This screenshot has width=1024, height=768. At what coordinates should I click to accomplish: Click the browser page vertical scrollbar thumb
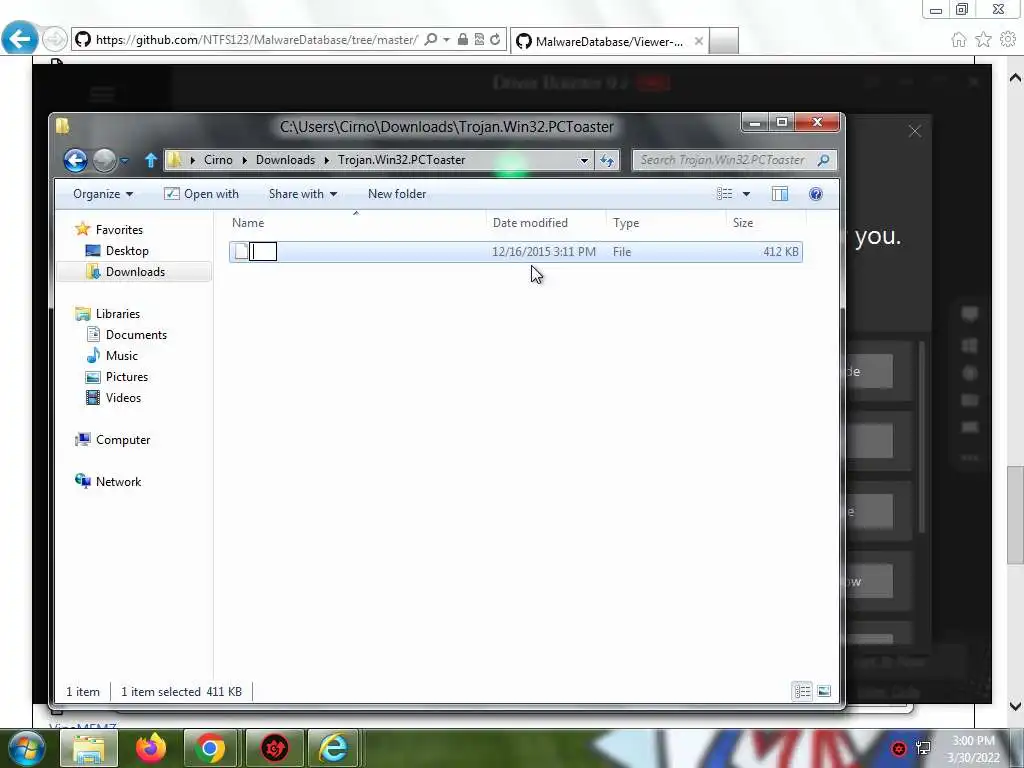click(1015, 515)
